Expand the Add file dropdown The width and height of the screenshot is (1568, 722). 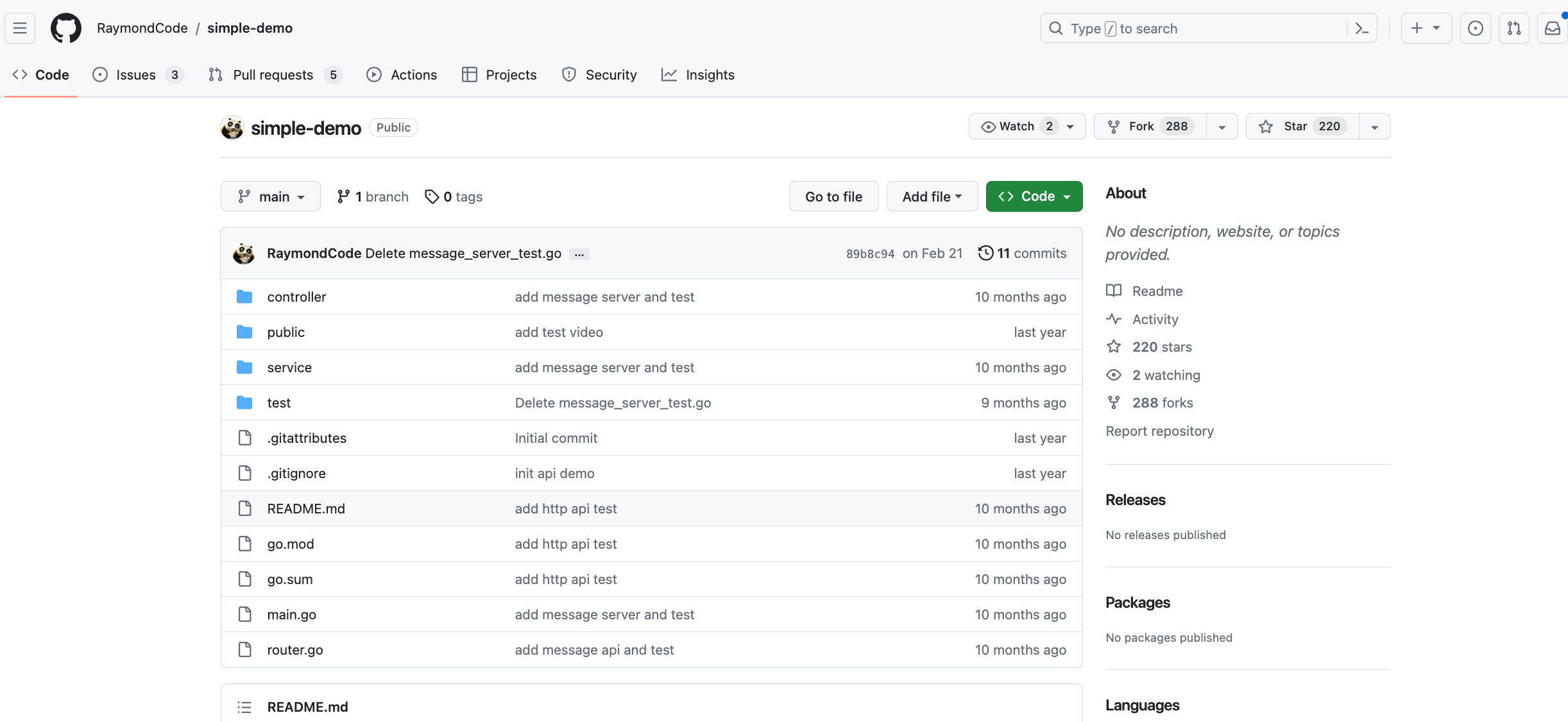click(932, 196)
